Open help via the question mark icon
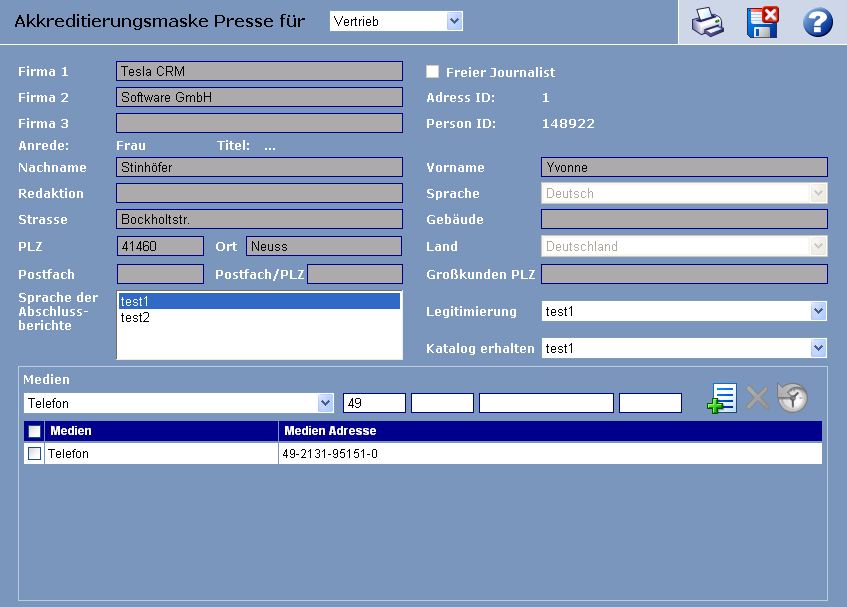This screenshot has width=847, height=607. pos(817,22)
